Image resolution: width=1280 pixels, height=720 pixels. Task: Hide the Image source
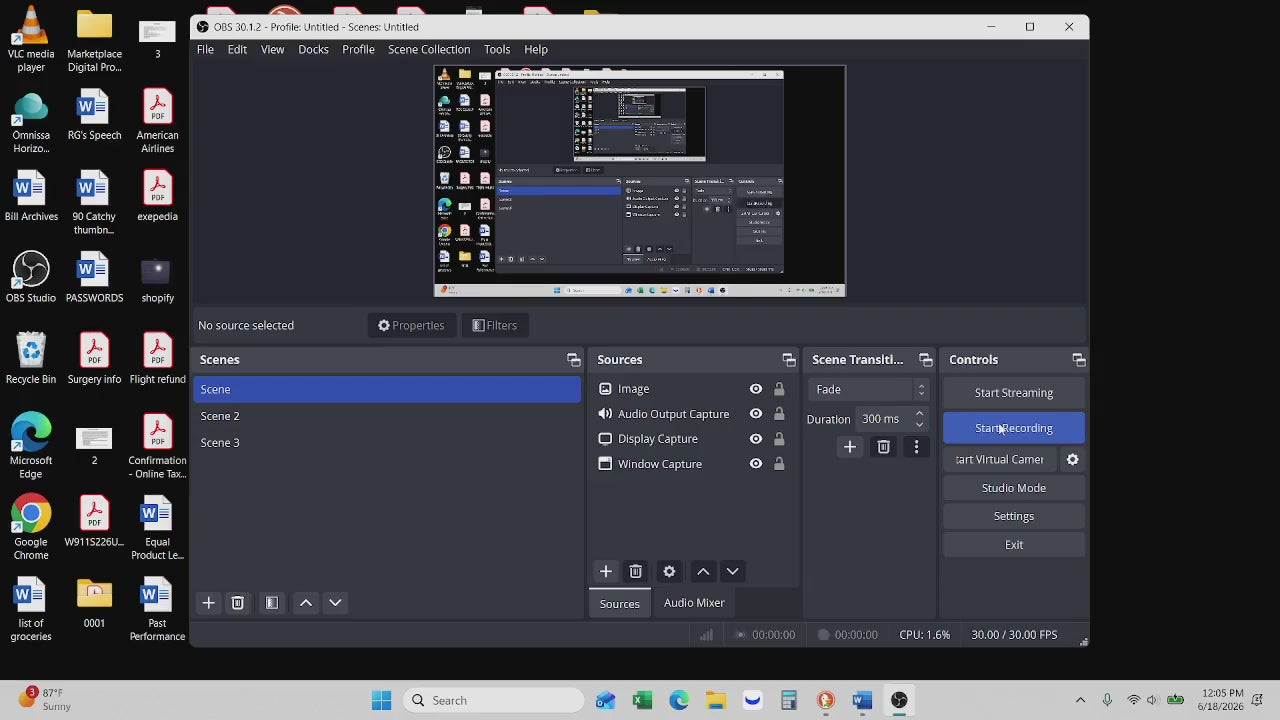click(x=755, y=389)
